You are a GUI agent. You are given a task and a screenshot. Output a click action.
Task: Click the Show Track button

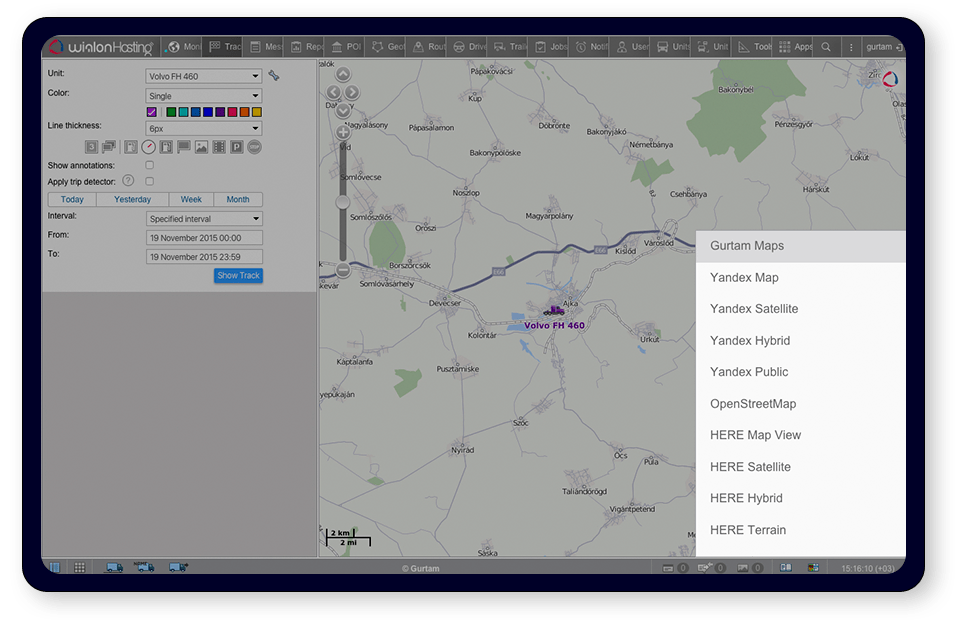(238, 275)
